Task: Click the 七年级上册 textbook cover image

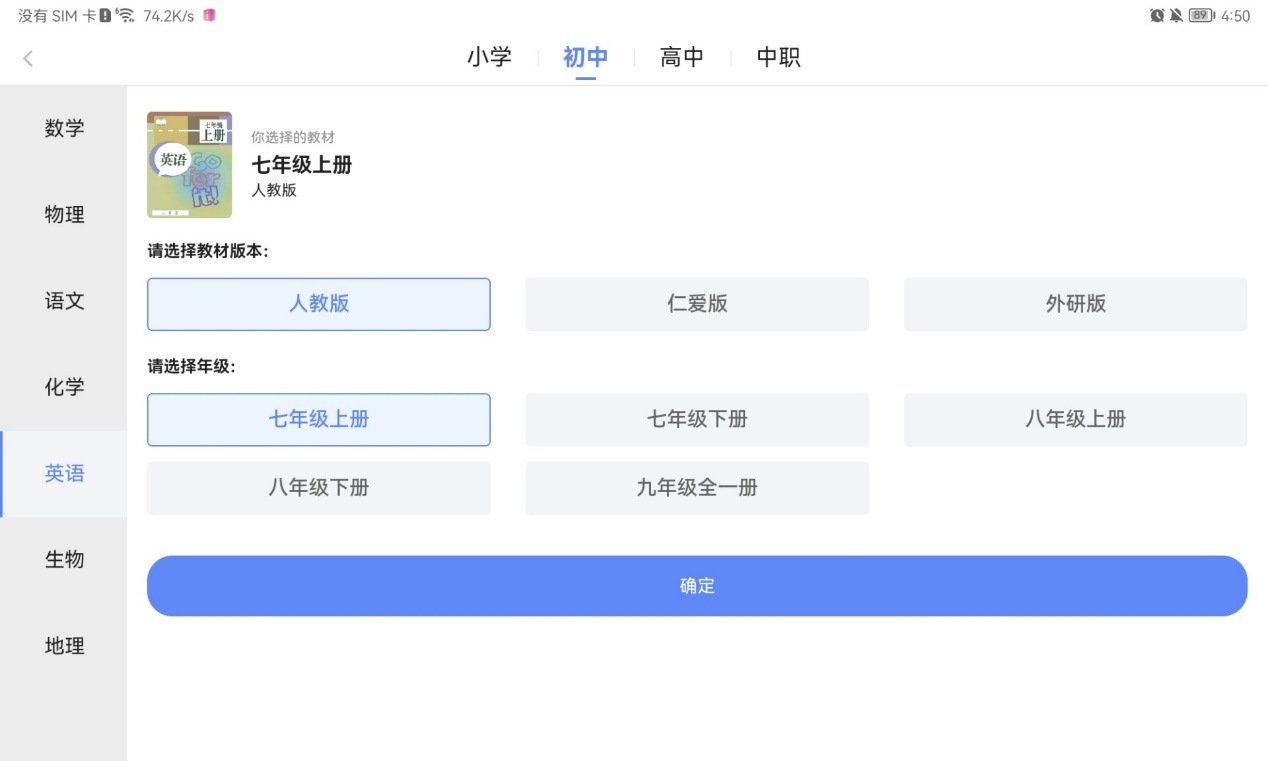Action: (189, 164)
